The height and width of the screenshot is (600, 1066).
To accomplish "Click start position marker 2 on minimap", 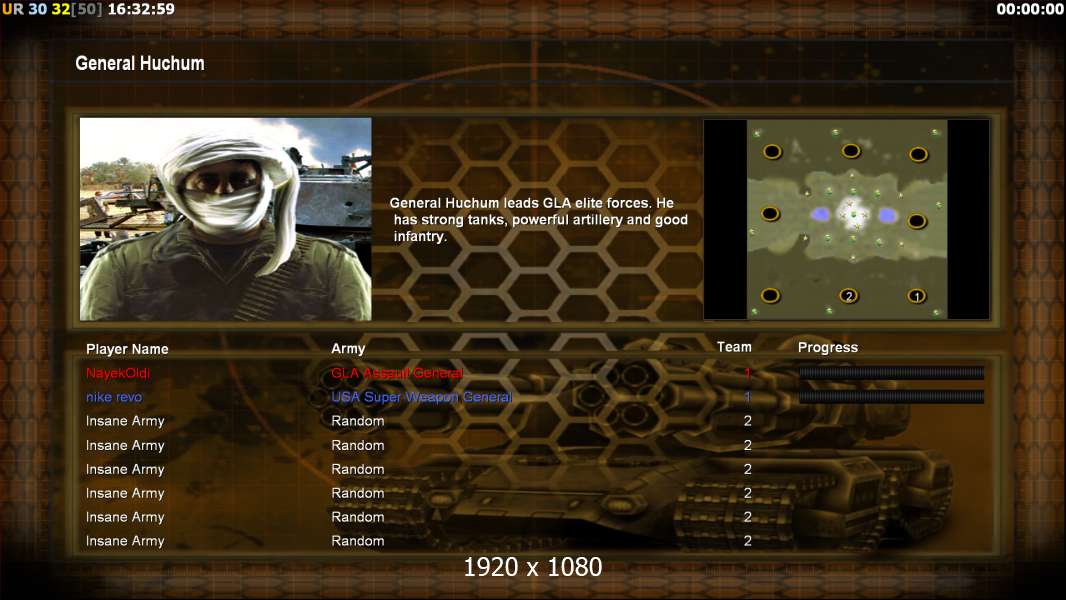I will click(848, 296).
